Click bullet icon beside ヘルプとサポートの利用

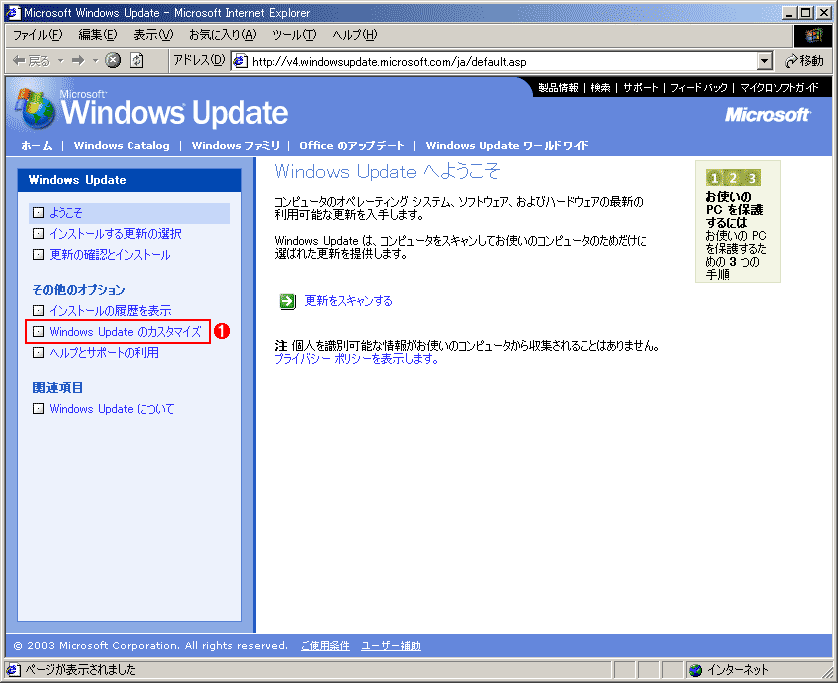pos(38,353)
